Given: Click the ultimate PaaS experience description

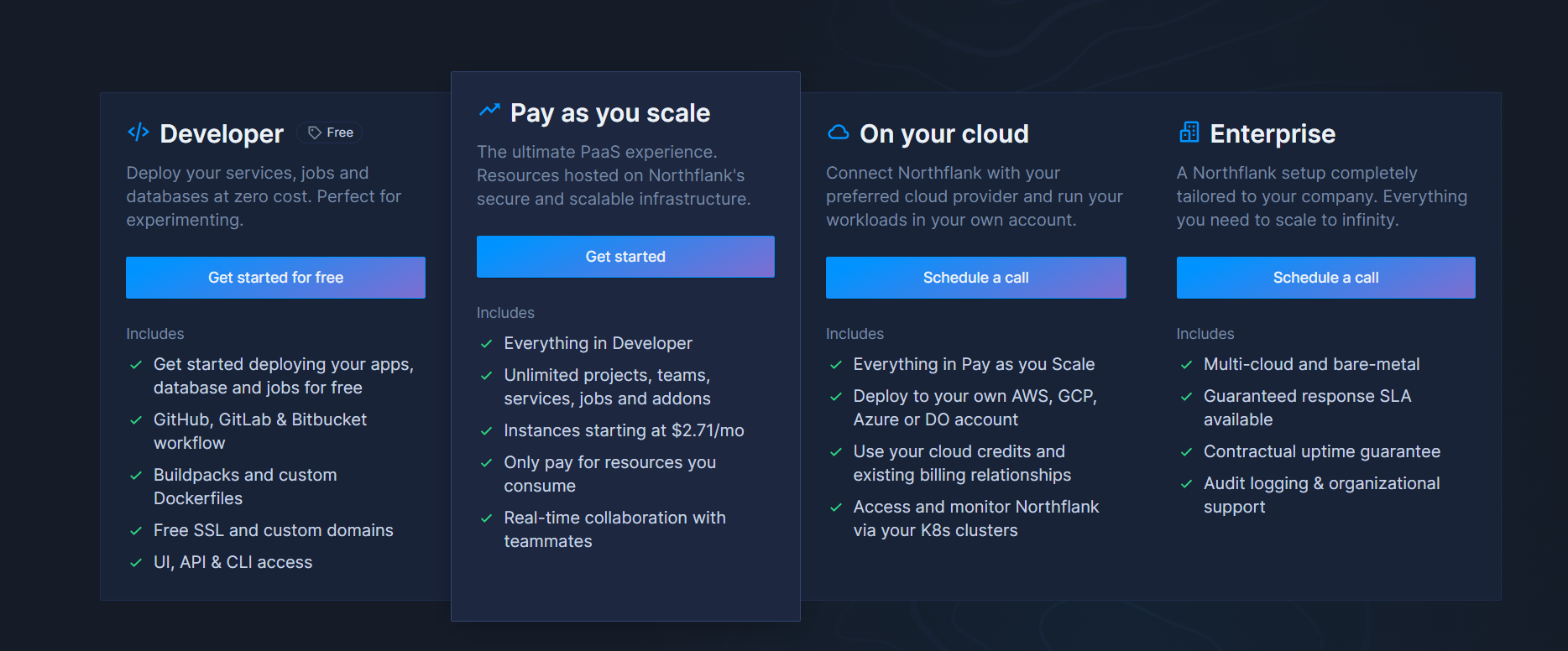Looking at the screenshot, I should click(x=614, y=175).
